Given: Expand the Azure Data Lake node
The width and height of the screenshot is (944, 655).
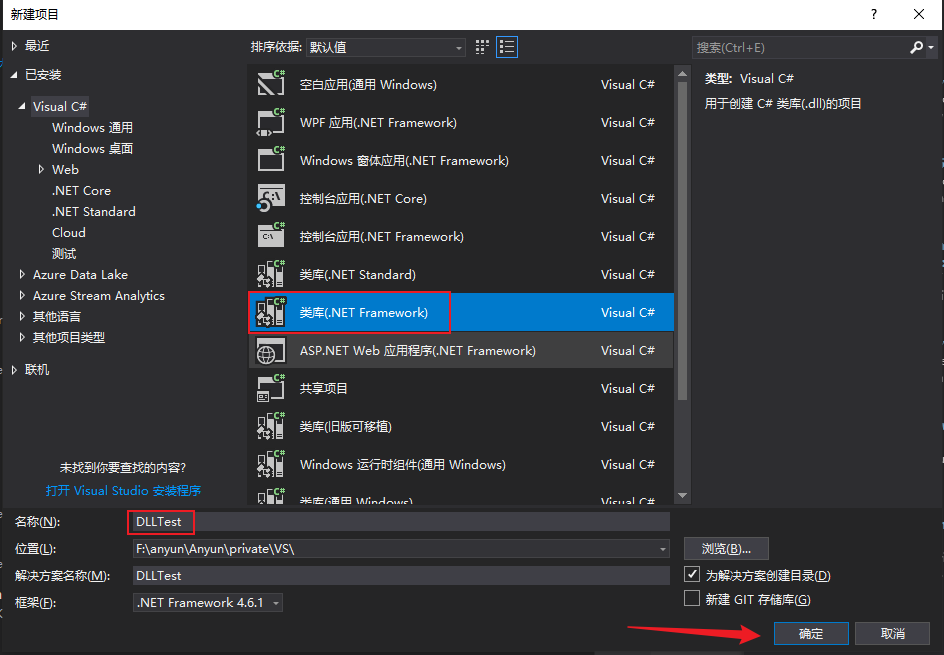Looking at the screenshot, I should [22, 275].
